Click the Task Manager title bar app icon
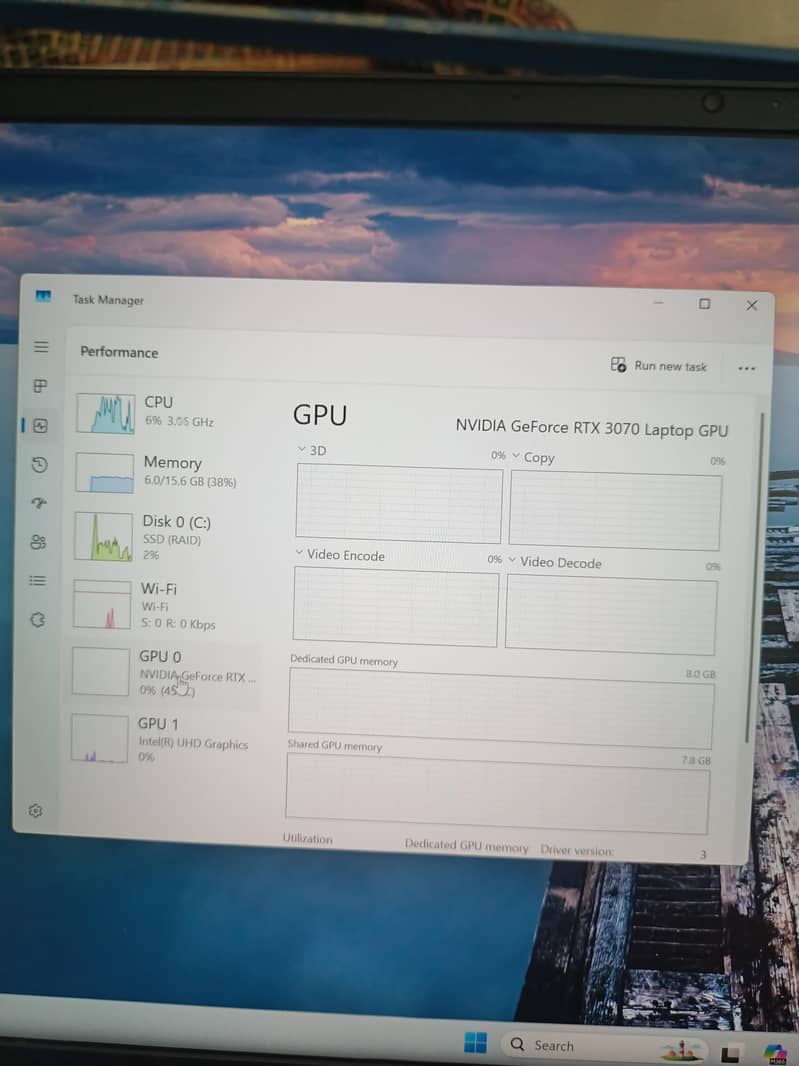 (x=43, y=296)
